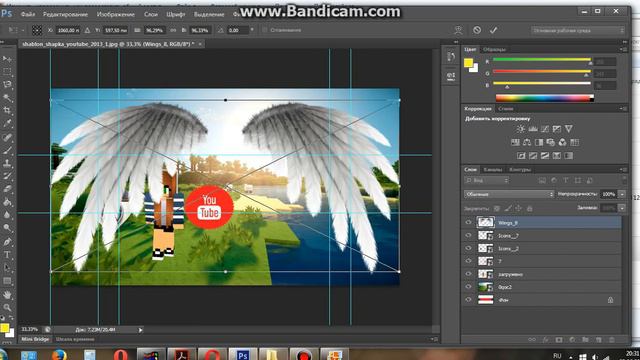
Task: Add an Exposure adjustment
Action: pos(557,129)
